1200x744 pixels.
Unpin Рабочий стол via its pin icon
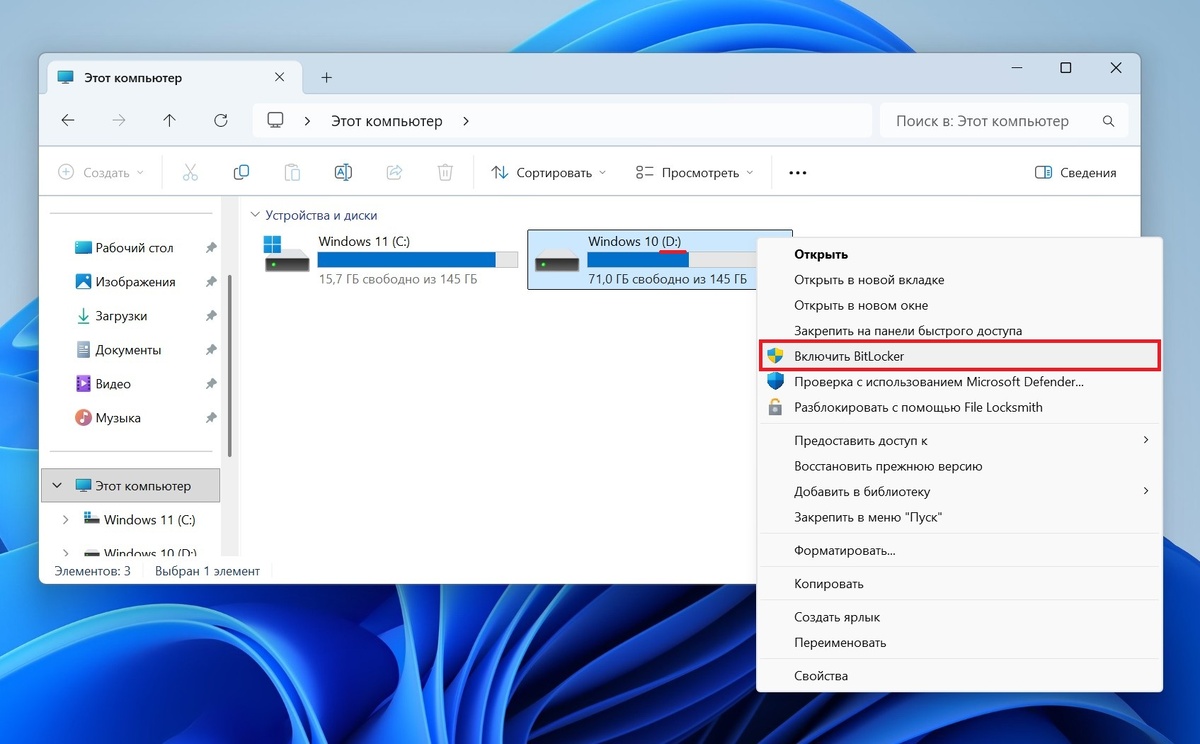coord(210,248)
